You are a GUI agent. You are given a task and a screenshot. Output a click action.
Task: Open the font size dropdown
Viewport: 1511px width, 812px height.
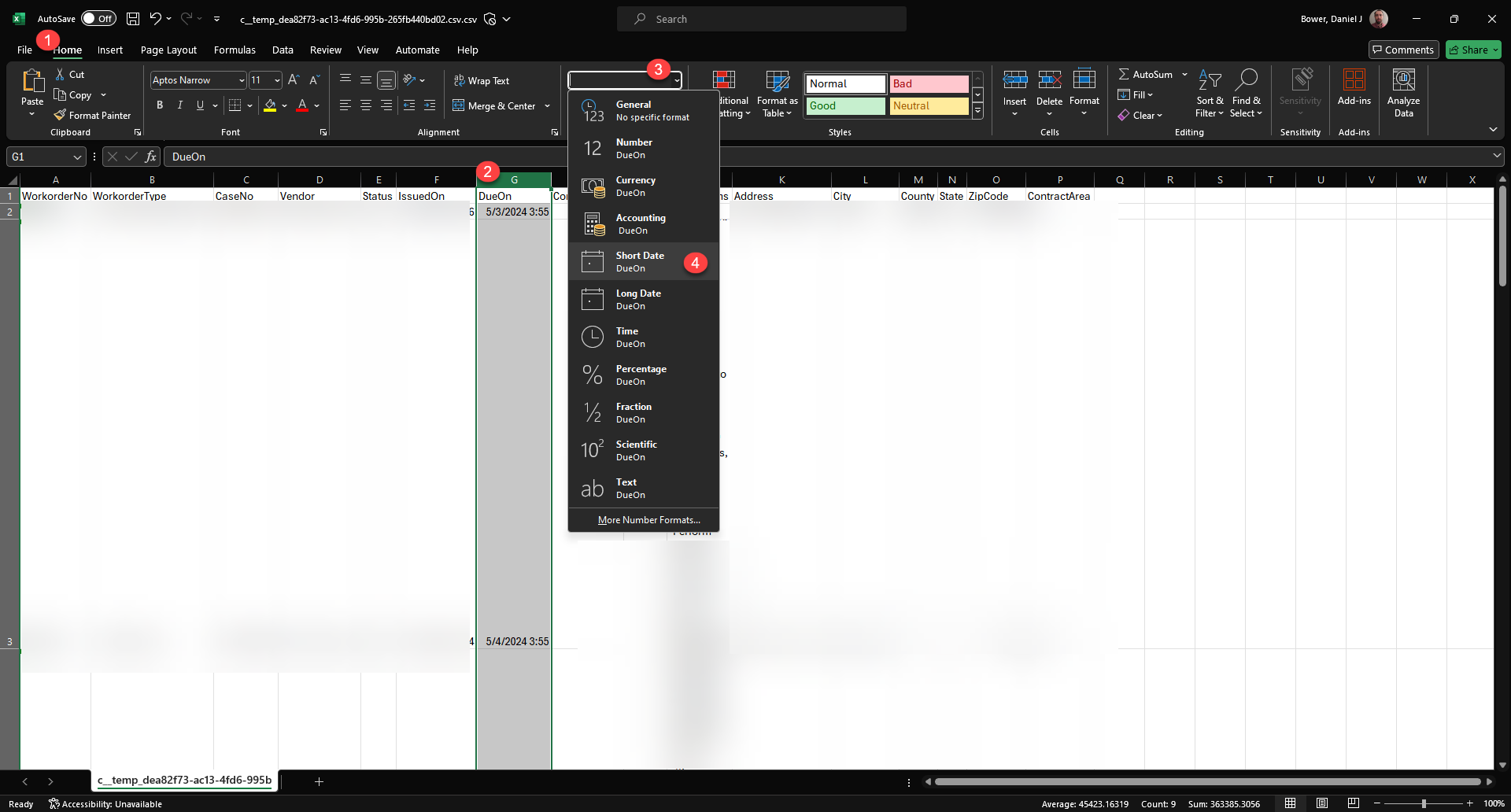click(x=275, y=79)
